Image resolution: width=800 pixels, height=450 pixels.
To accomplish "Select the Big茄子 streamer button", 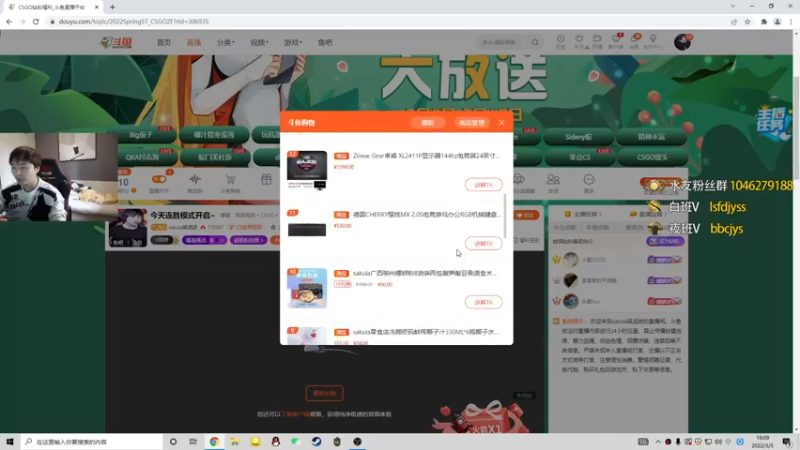I will click(141, 135).
